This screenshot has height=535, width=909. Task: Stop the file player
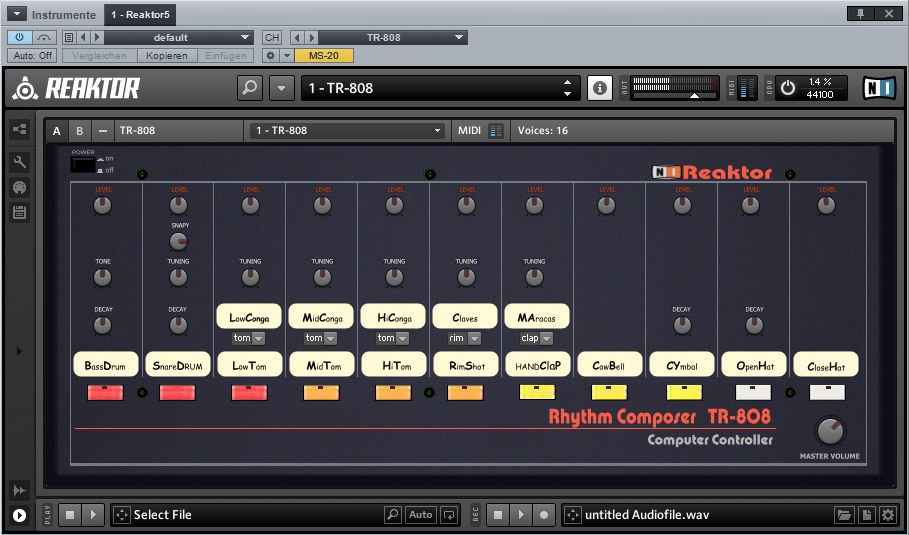70,515
